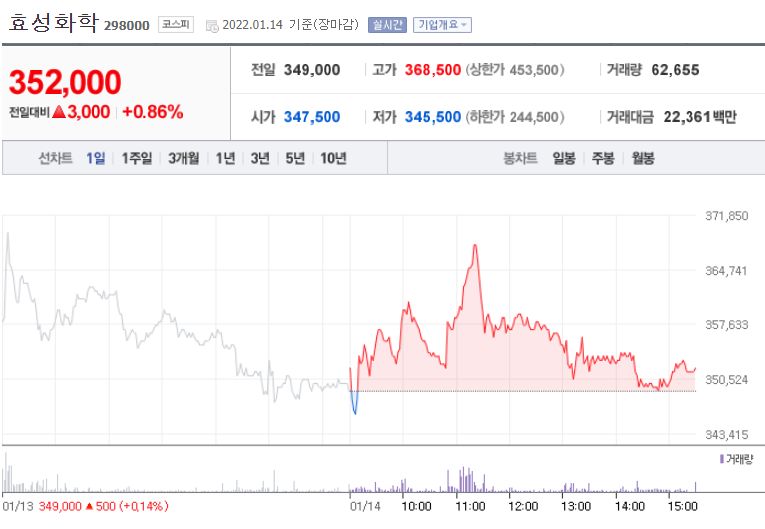Image resolution: width=765 pixels, height=529 pixels.
Task: Switch to the 일봉 candle chart
Action: [x=564, y=158]
